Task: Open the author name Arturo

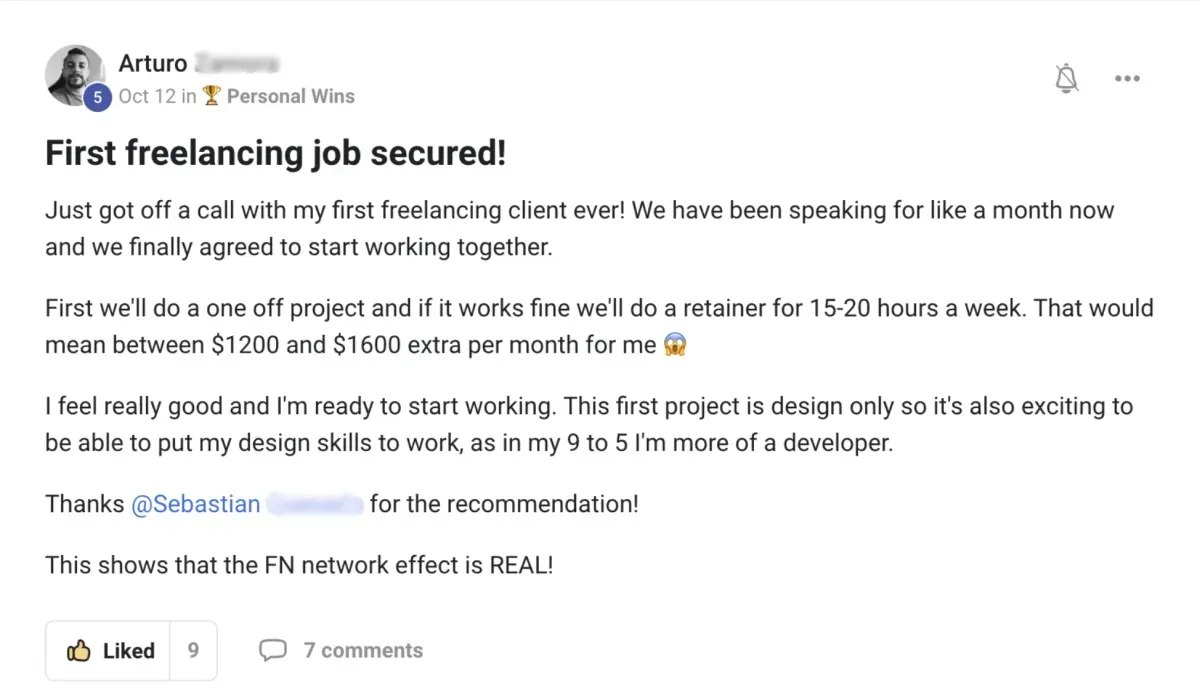Action: point(153,63)
